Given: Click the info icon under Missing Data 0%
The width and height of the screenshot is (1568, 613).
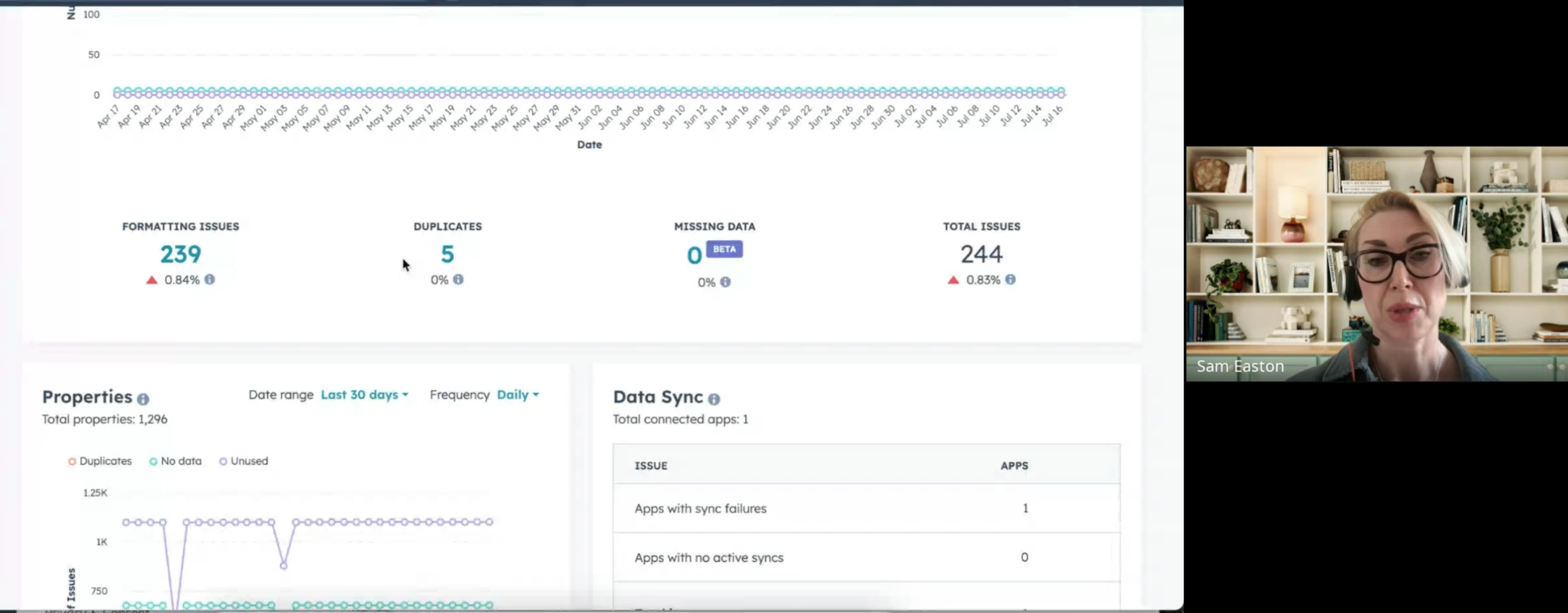Looking at the screenshot, I should point(725,282).
